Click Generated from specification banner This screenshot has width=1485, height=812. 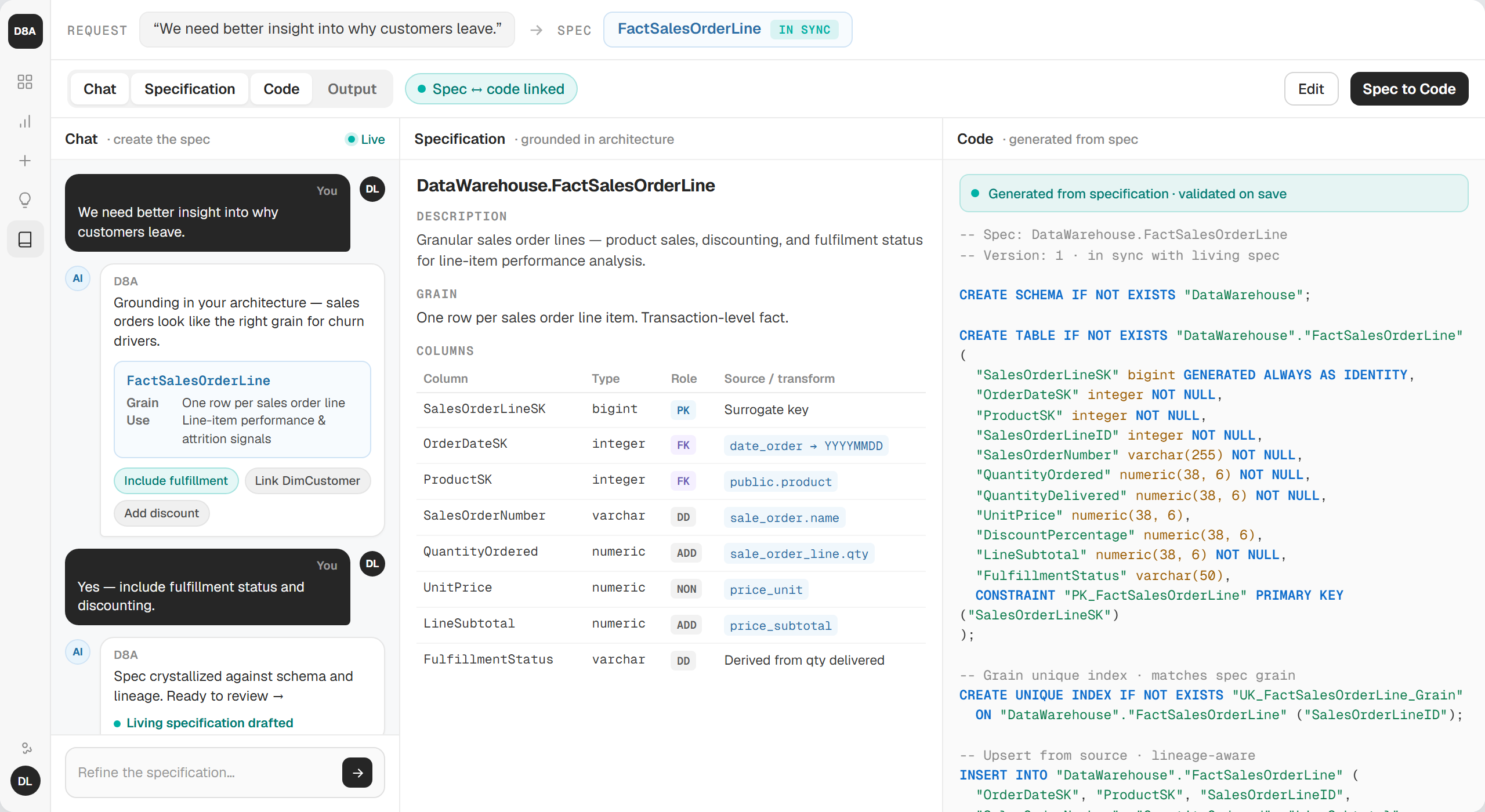[x=1214, y=194]
